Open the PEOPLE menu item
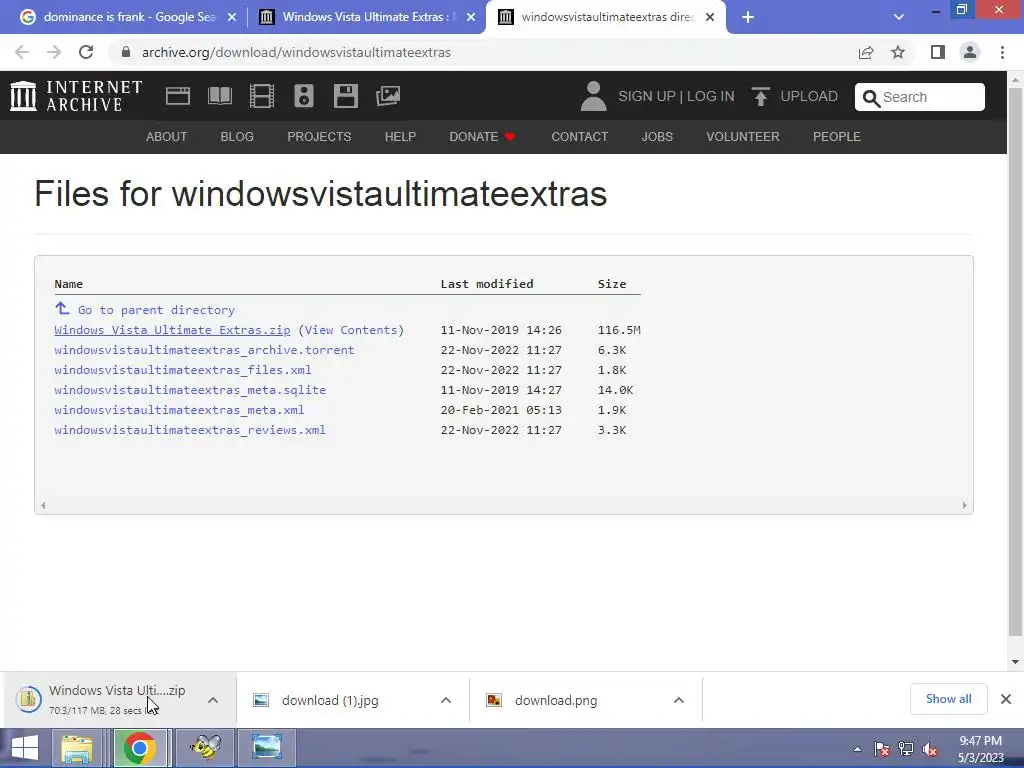Image resolution: width=1024 pixels, height=768 pixels. coord(837,136)
